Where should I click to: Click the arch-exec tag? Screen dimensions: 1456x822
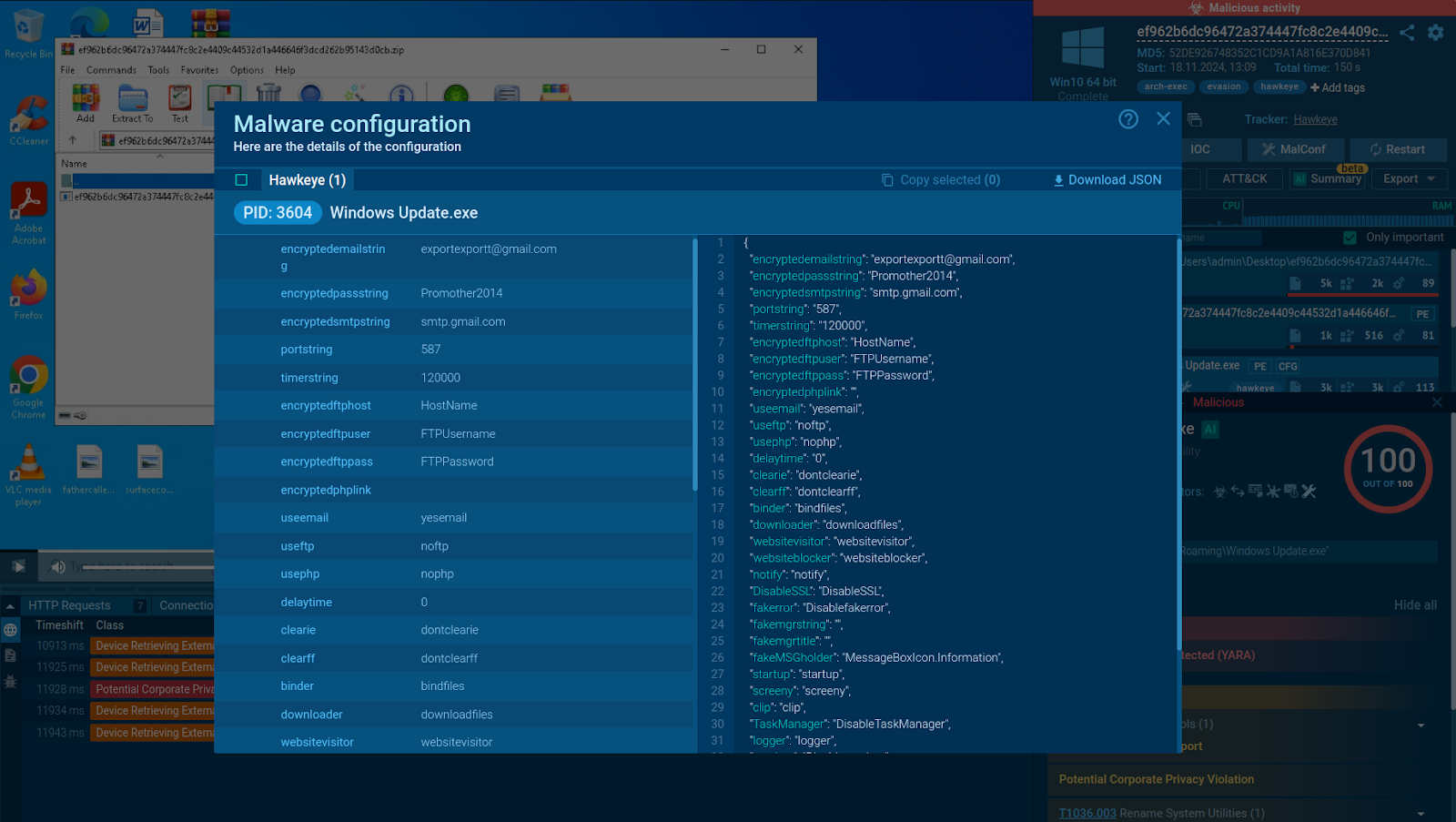[x=1166, y=87]
